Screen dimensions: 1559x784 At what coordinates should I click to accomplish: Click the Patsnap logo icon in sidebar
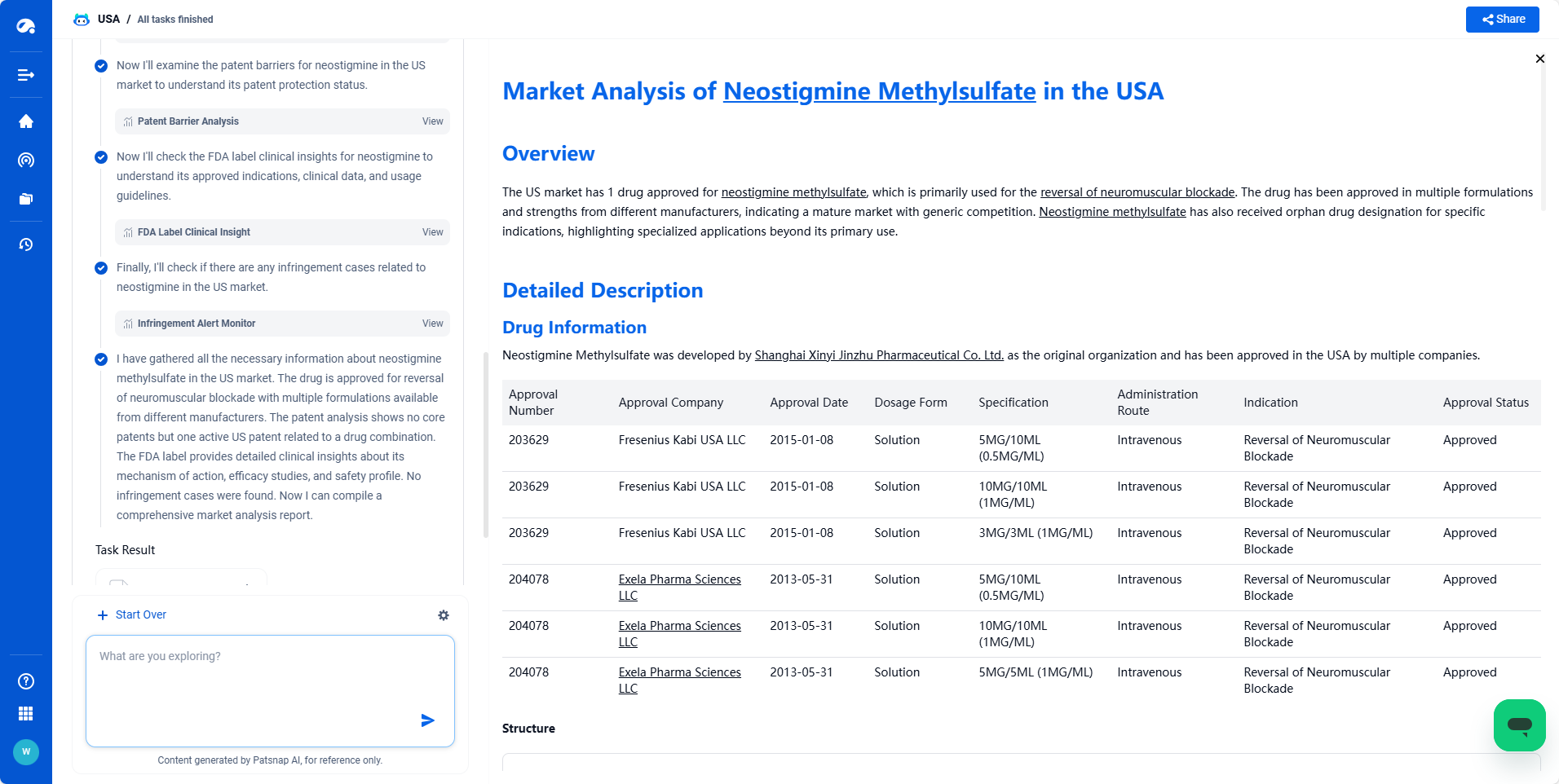tap(26, 26)
